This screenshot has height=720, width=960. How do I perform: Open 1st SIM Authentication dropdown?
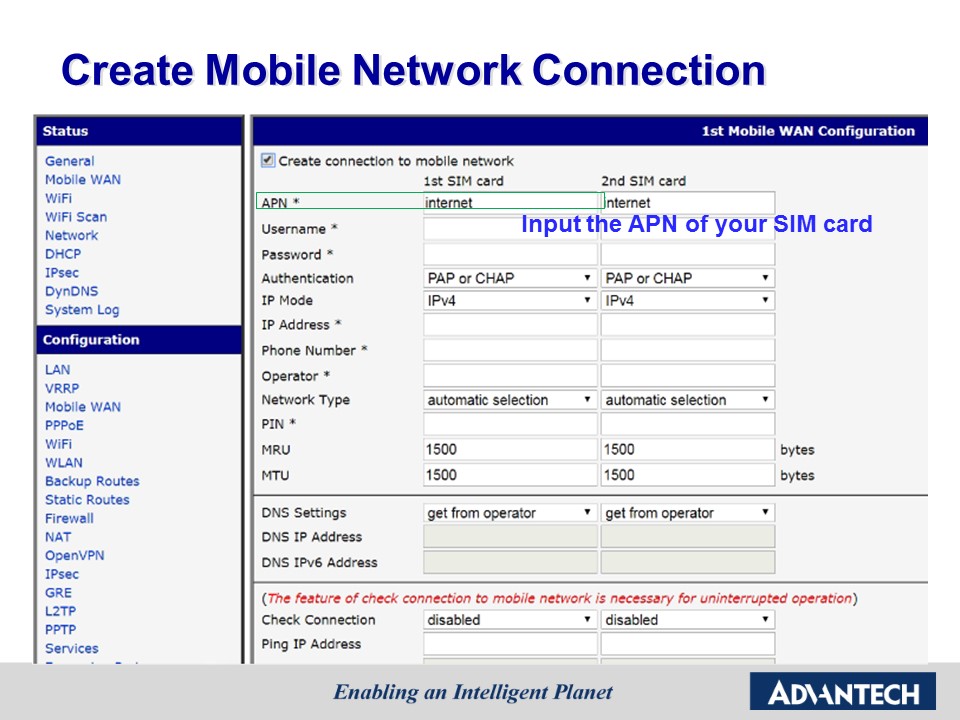(x=510, y=278)
